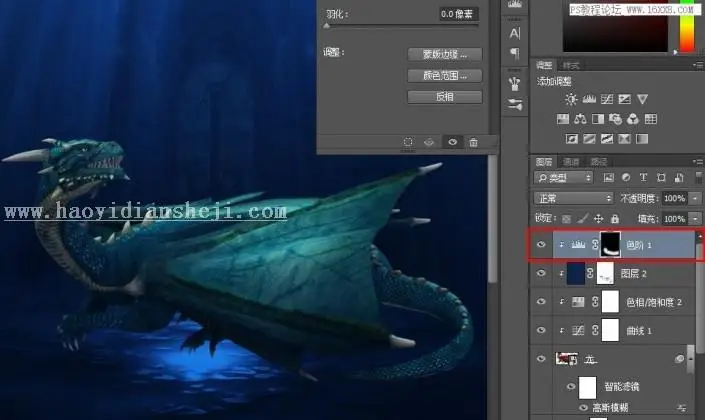The width and height of the screenshot is (705, 420).
Task: Hide the 曲线 1 layer
Action: 541,331
